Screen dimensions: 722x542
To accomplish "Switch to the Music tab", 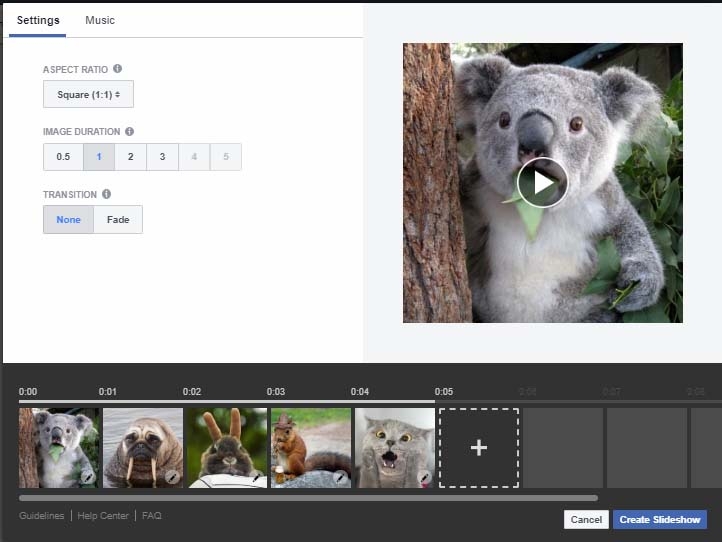I will point(100,20).
